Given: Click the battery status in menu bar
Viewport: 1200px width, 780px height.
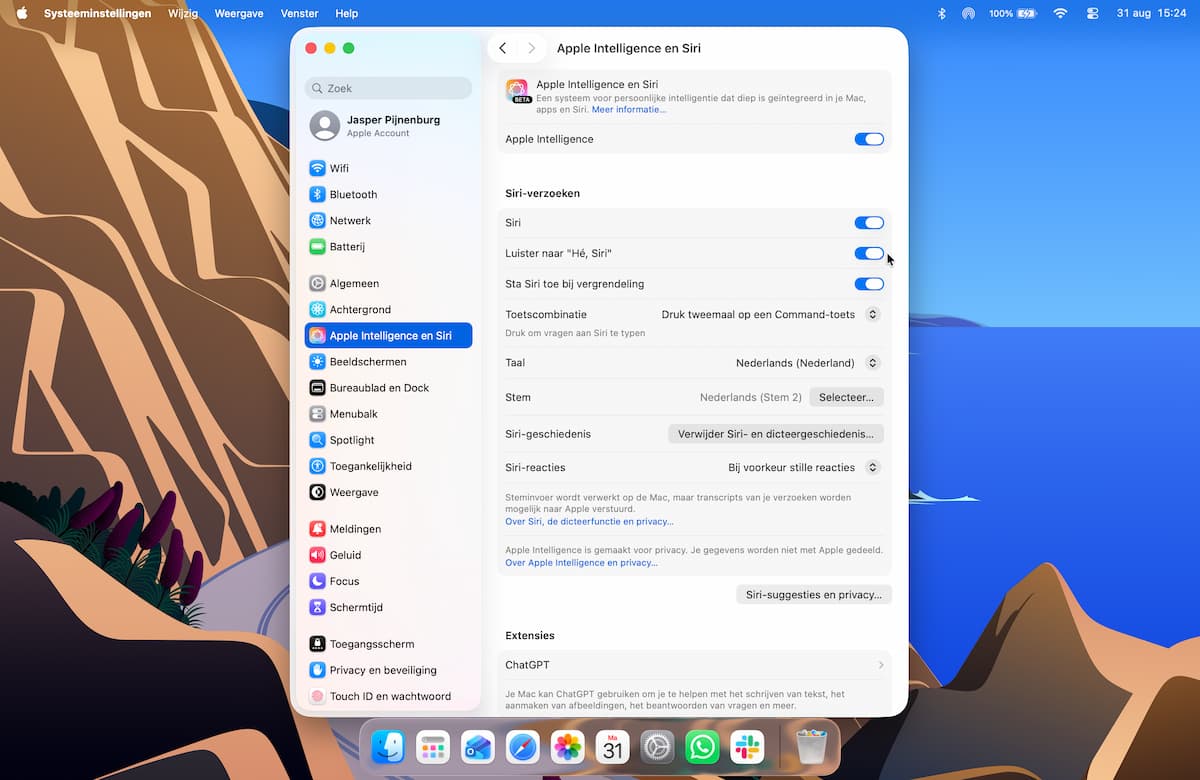Looking at the screenshot, I should coord(1012,13).
